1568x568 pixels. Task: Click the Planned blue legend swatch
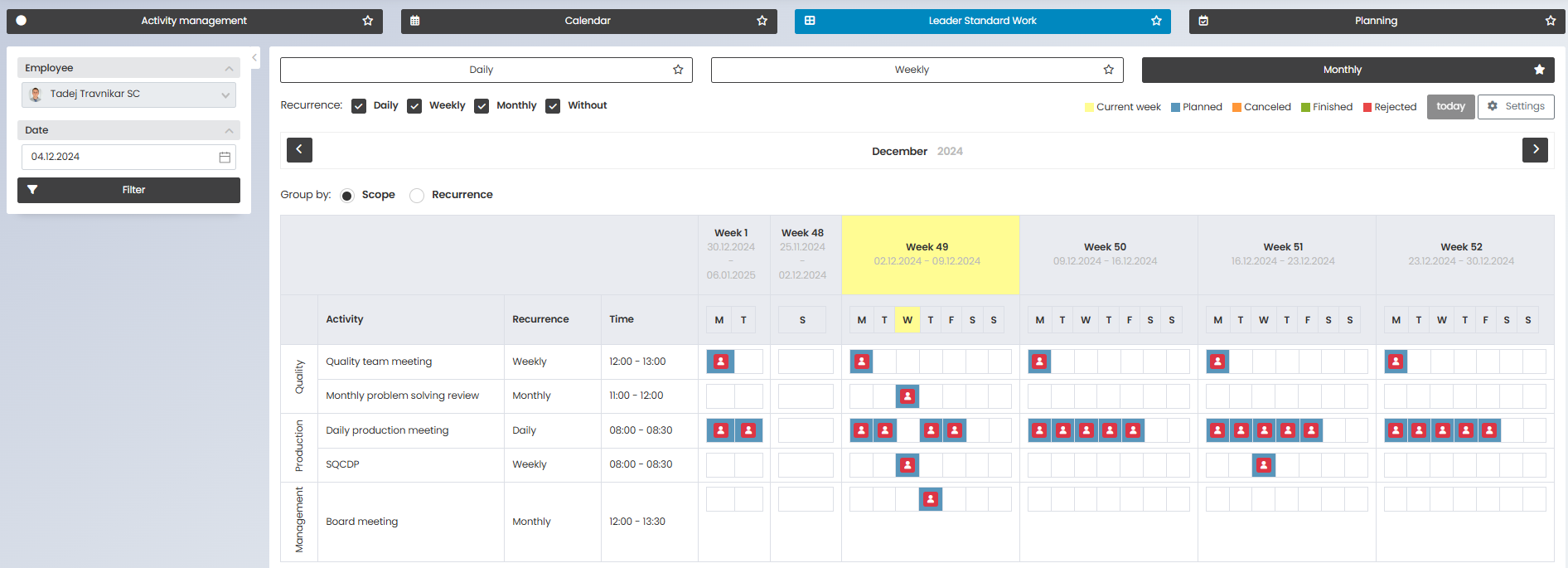tap(1175, 108)
